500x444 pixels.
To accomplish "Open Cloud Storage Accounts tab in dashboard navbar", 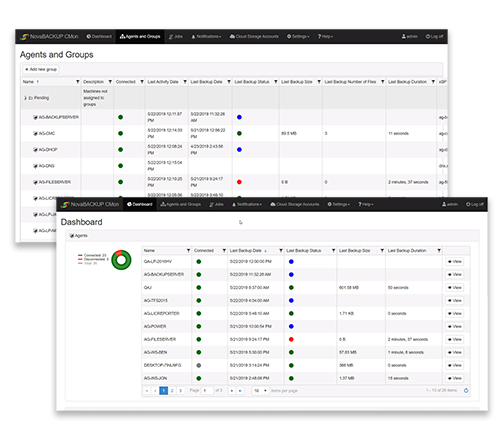I will (x=295, y=204).
